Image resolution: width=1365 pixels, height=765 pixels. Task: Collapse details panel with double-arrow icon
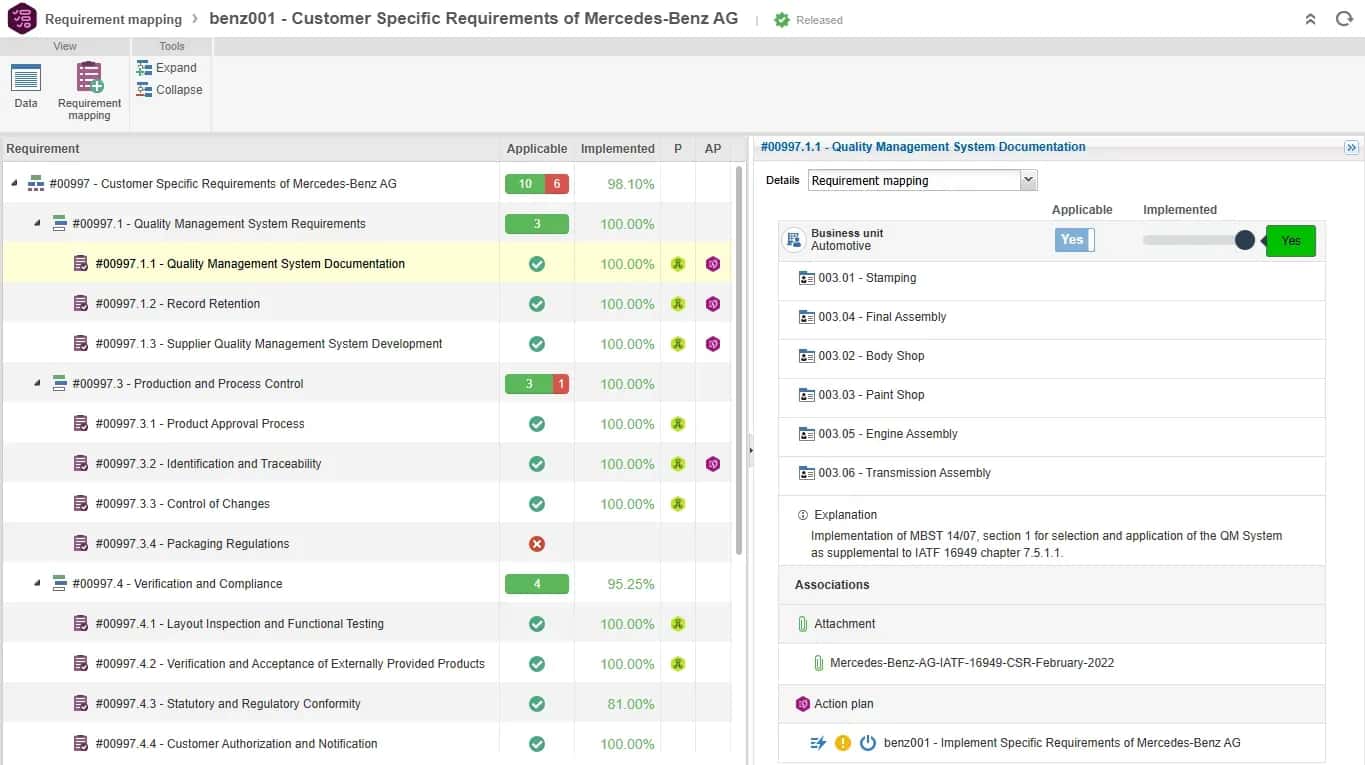point(1351,147)
